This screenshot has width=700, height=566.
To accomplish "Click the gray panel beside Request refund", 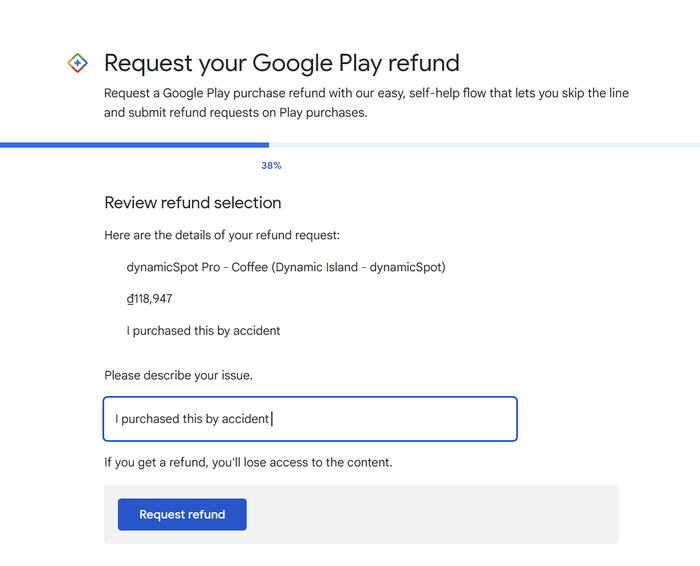I will [x=432, y=514].
